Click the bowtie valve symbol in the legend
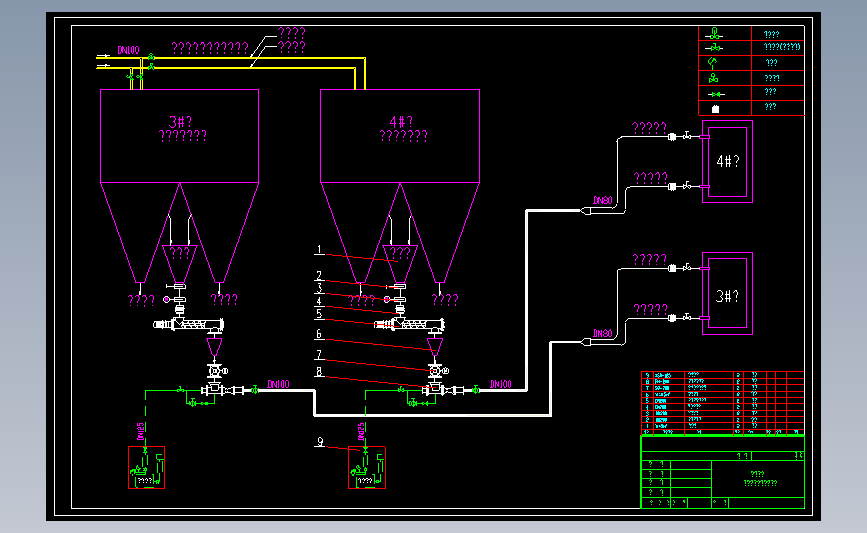The width and height of the screenshot is (867, 533). (716, 94)
